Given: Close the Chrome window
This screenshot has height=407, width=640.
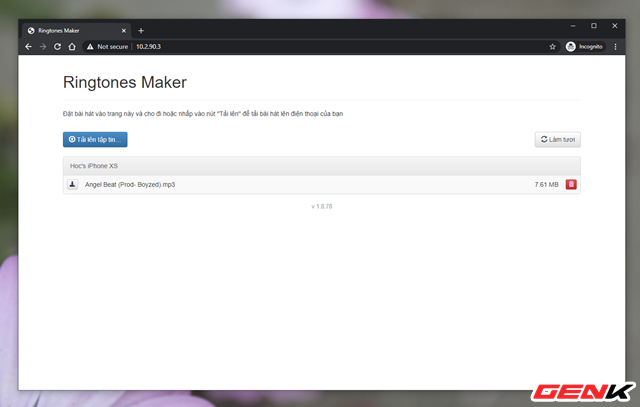Looking at the screenshot, I should (x=615, y=26).
